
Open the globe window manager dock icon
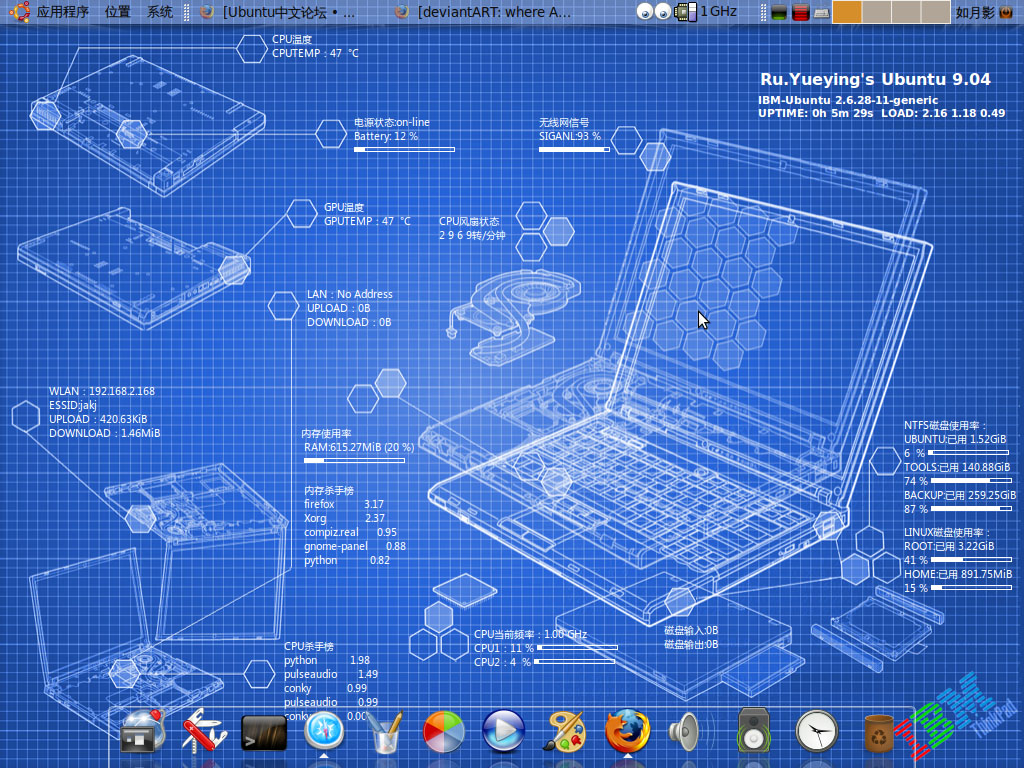pos(142,732)
